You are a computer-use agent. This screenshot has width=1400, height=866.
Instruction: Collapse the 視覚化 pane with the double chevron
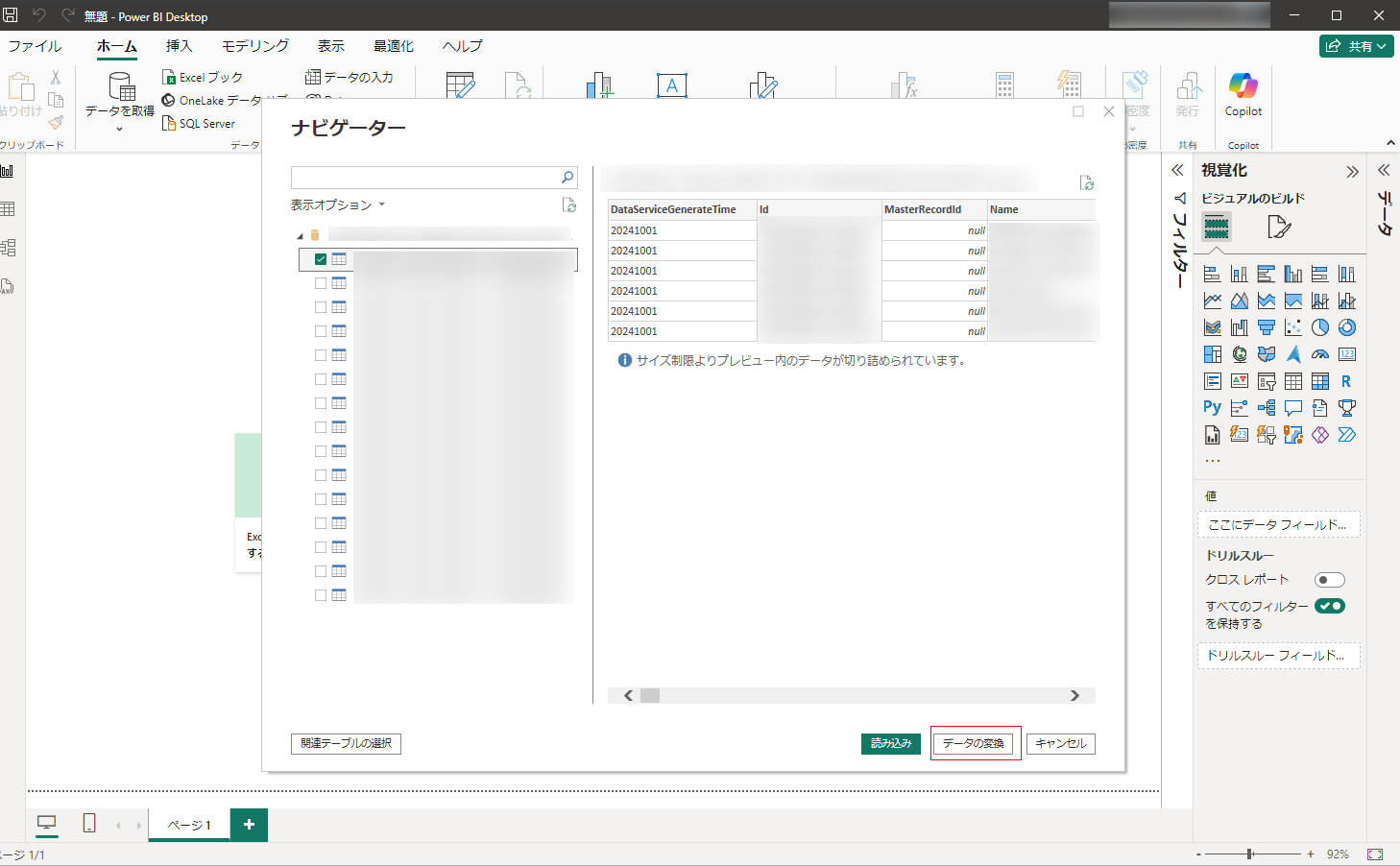pos(1352,172)
